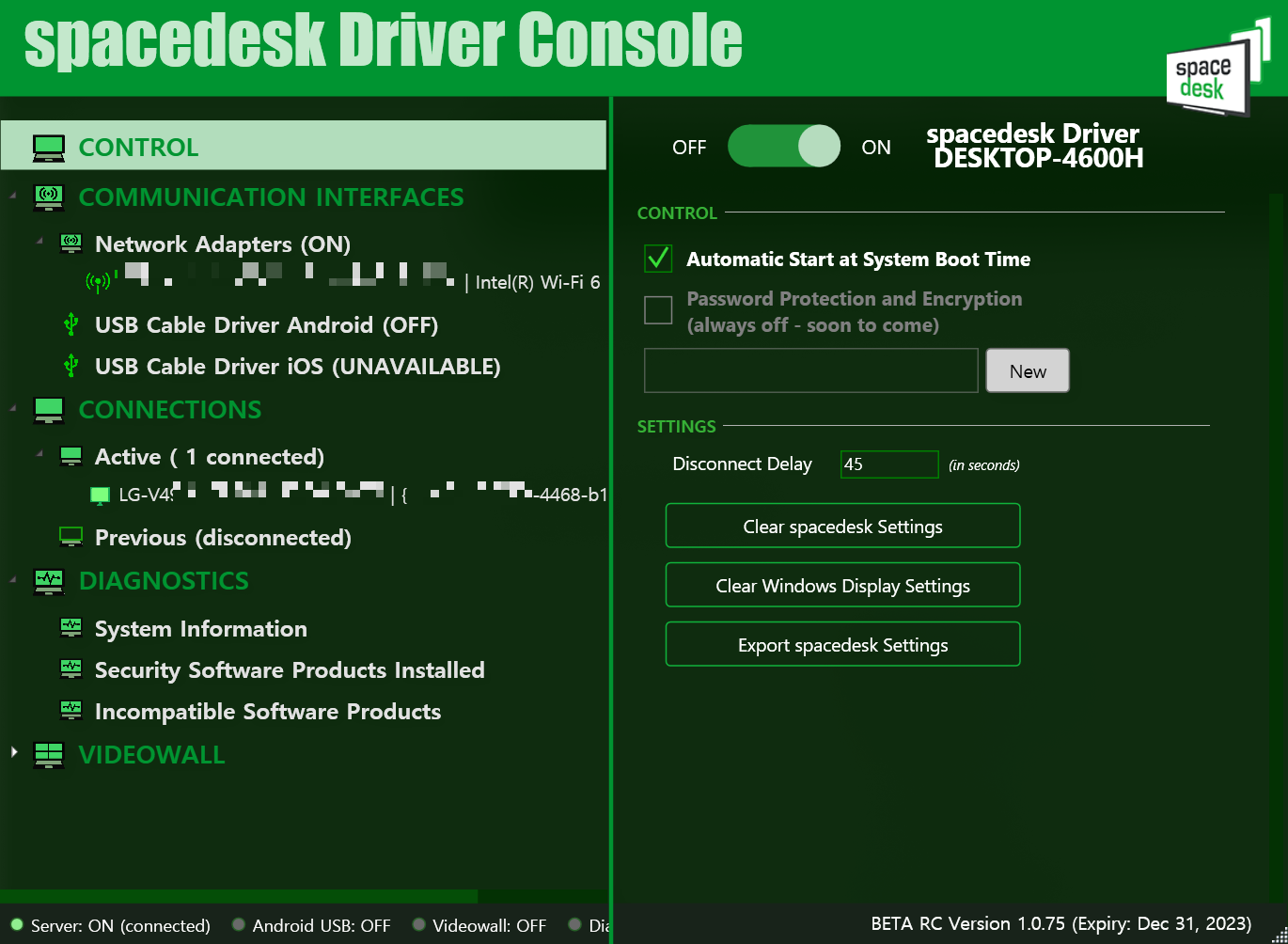
Task: Click the DIAGNOSTICS pulse monitor icon
Action: (x=49, y=581)
